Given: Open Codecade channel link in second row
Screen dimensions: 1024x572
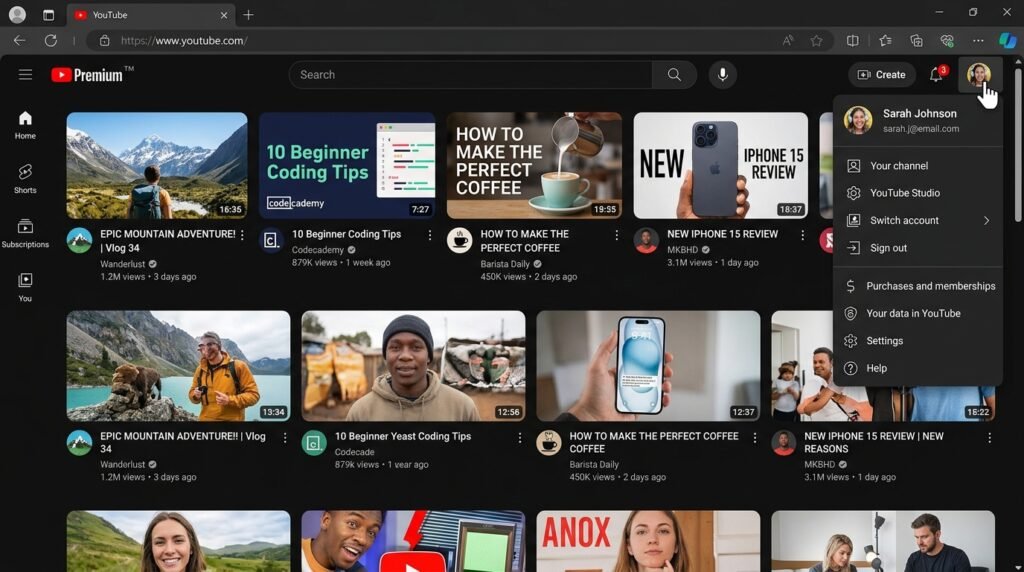Looking at the screenshot, I should tap(355, 452).
